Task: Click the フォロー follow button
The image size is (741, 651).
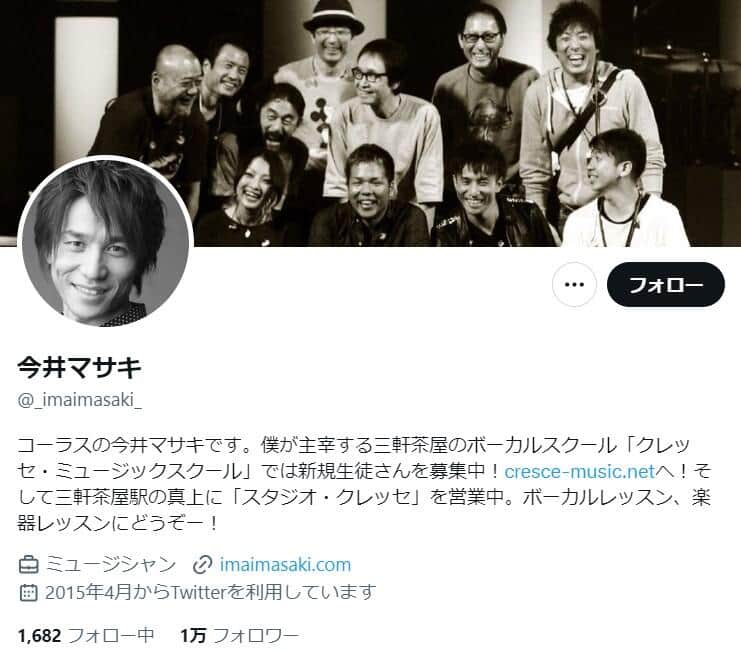Action: tap(665, 284)
